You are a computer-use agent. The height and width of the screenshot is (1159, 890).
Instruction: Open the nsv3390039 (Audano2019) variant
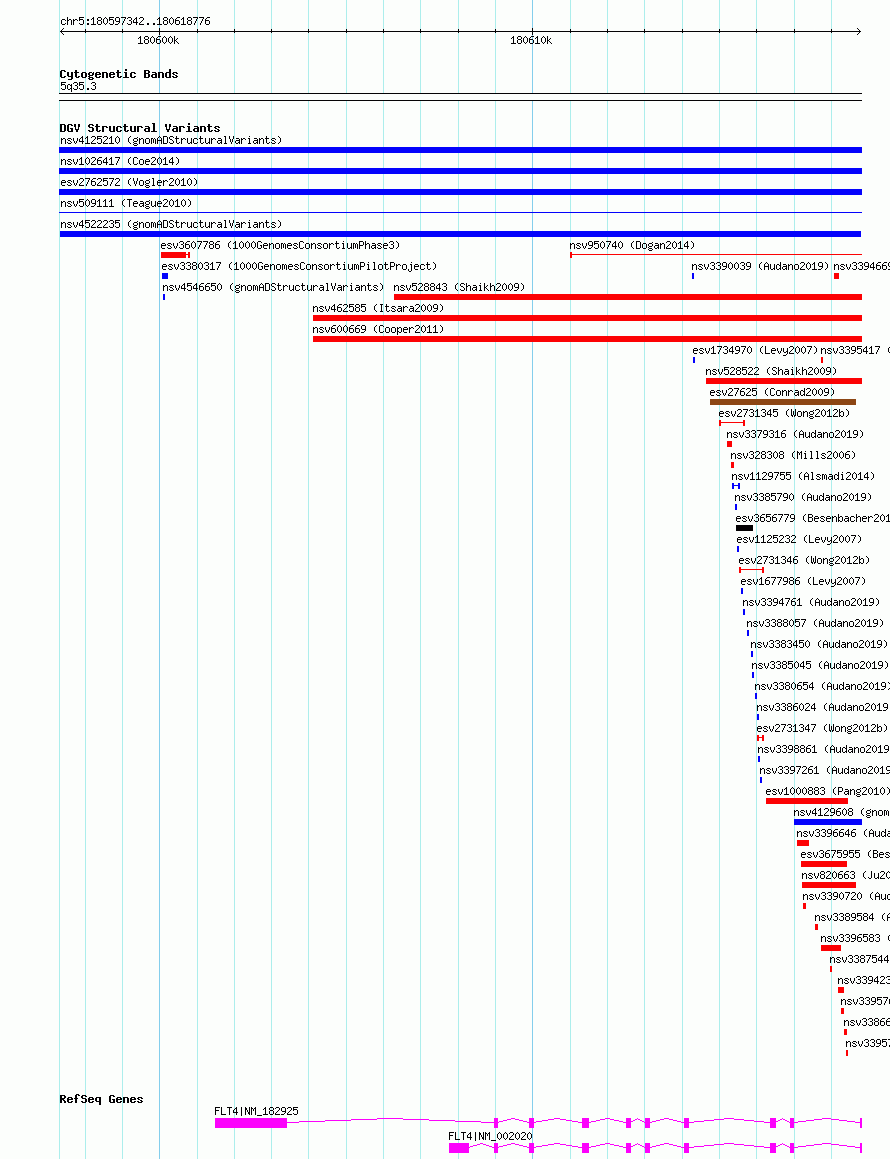click(x=760, y=266)
